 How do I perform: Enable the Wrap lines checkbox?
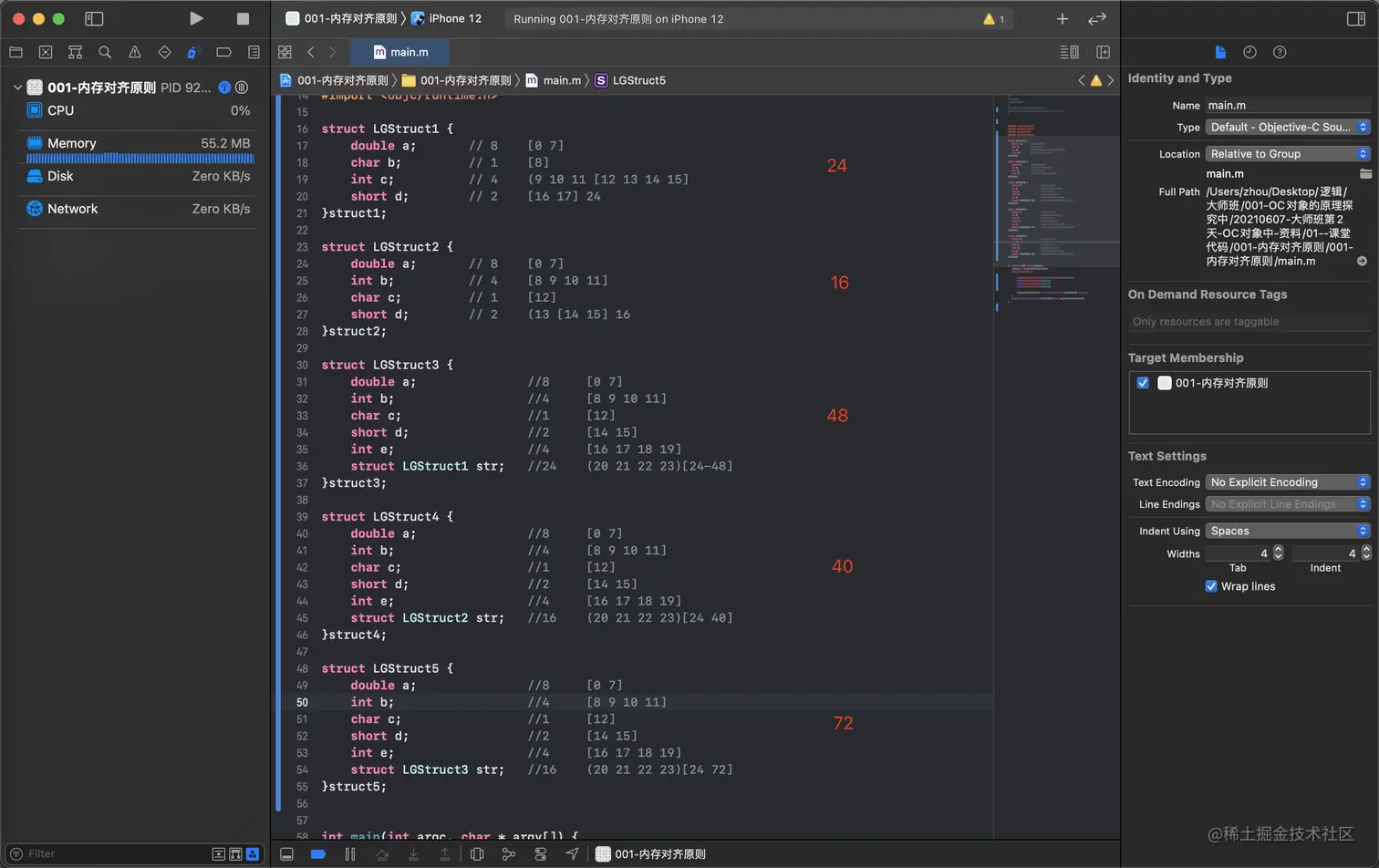click(1211, 586)
